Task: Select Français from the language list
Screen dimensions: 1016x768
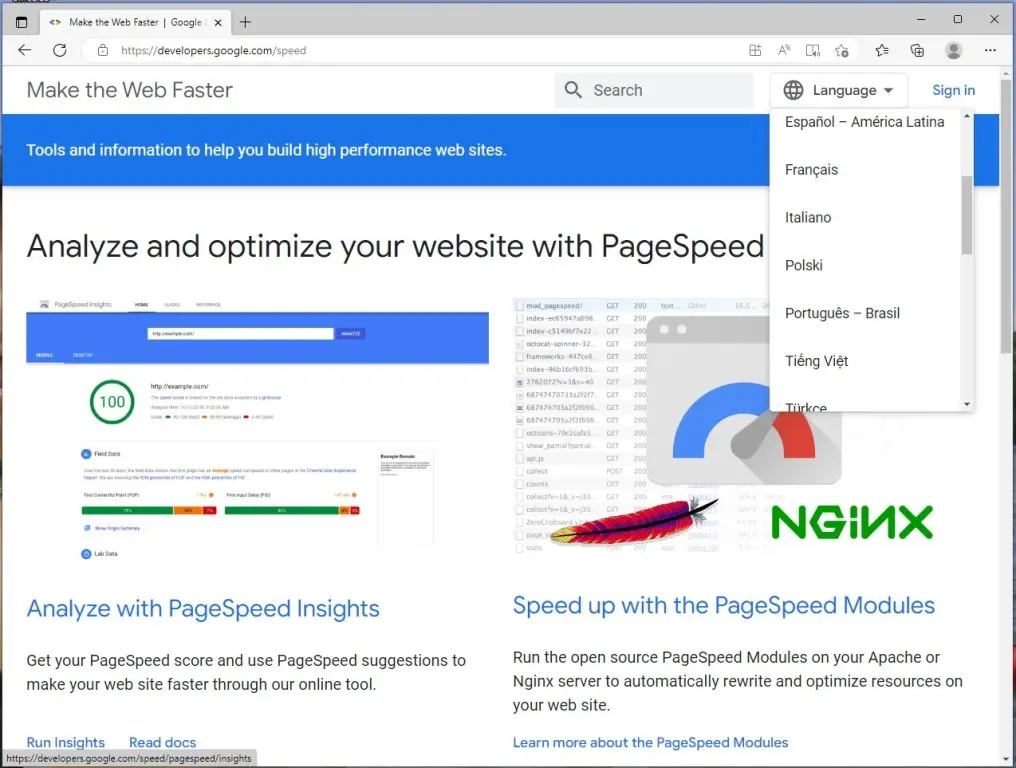Action: pos(811,170)
